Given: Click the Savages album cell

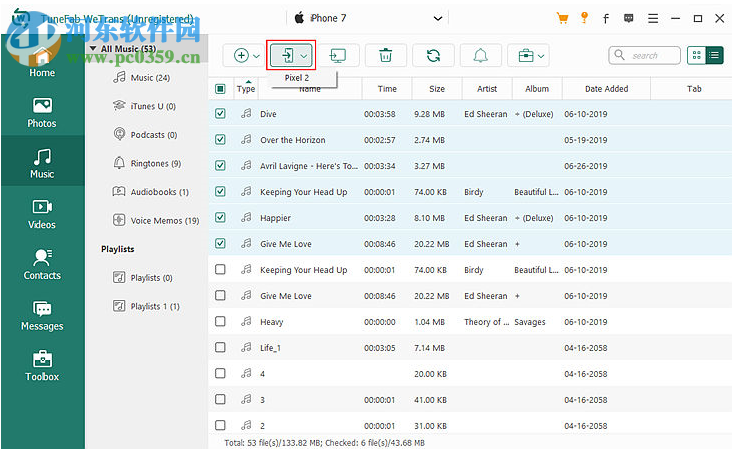Looking at the screenshot, I should click(529, 322).
